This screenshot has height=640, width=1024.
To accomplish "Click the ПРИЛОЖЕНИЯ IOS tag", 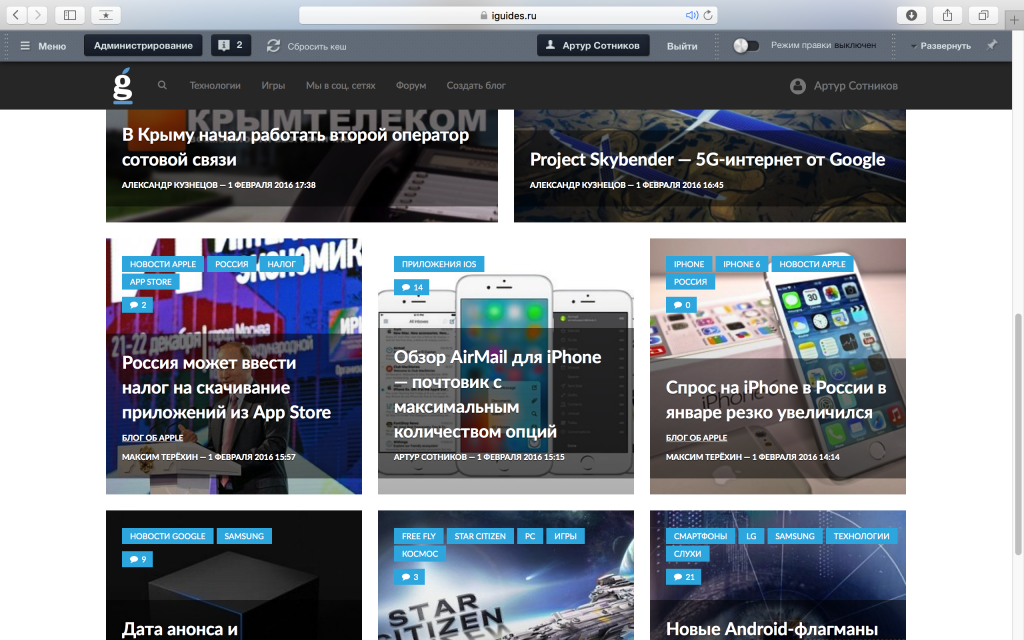I will (x=439, y=264).
